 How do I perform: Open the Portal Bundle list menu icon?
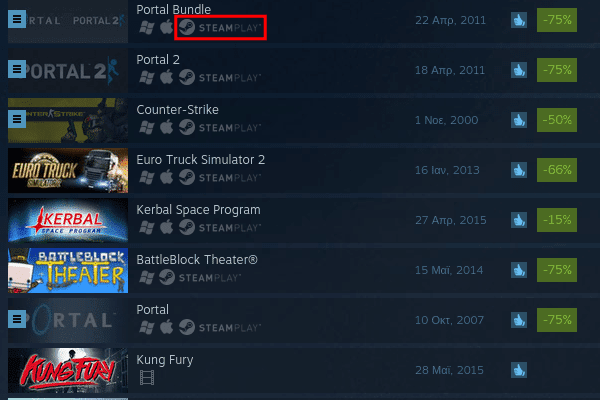coord(17,19)
